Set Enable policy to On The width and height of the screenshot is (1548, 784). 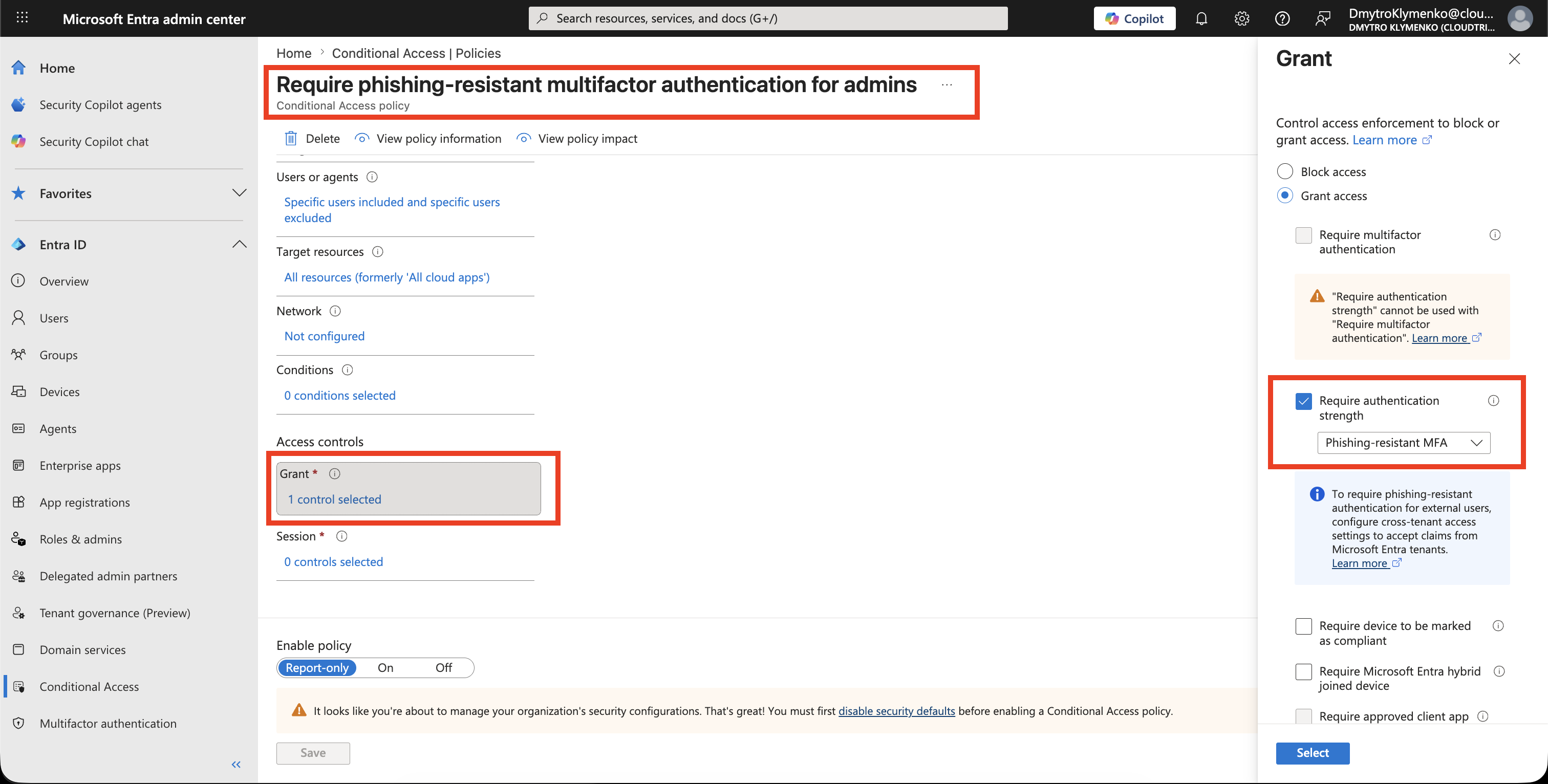click(x=385, y=667)
